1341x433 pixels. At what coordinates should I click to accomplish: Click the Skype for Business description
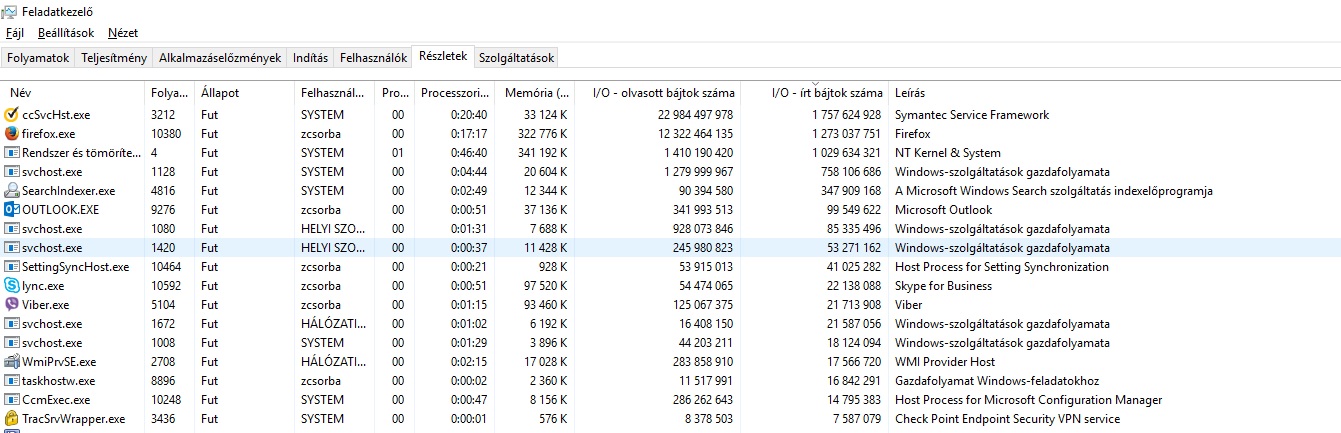pyautogui.click(x=943, y=286)
